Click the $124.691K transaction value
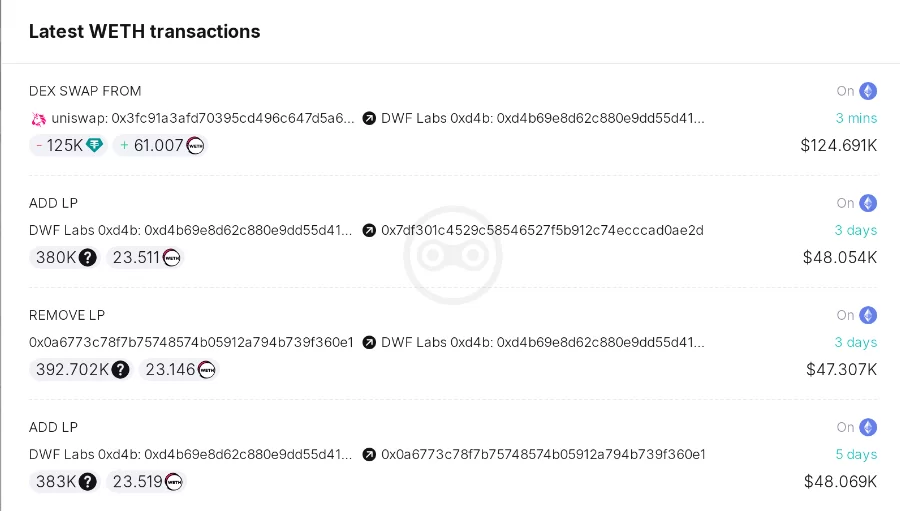Viewport: 900px width, 511px height. tap(838, 146)
